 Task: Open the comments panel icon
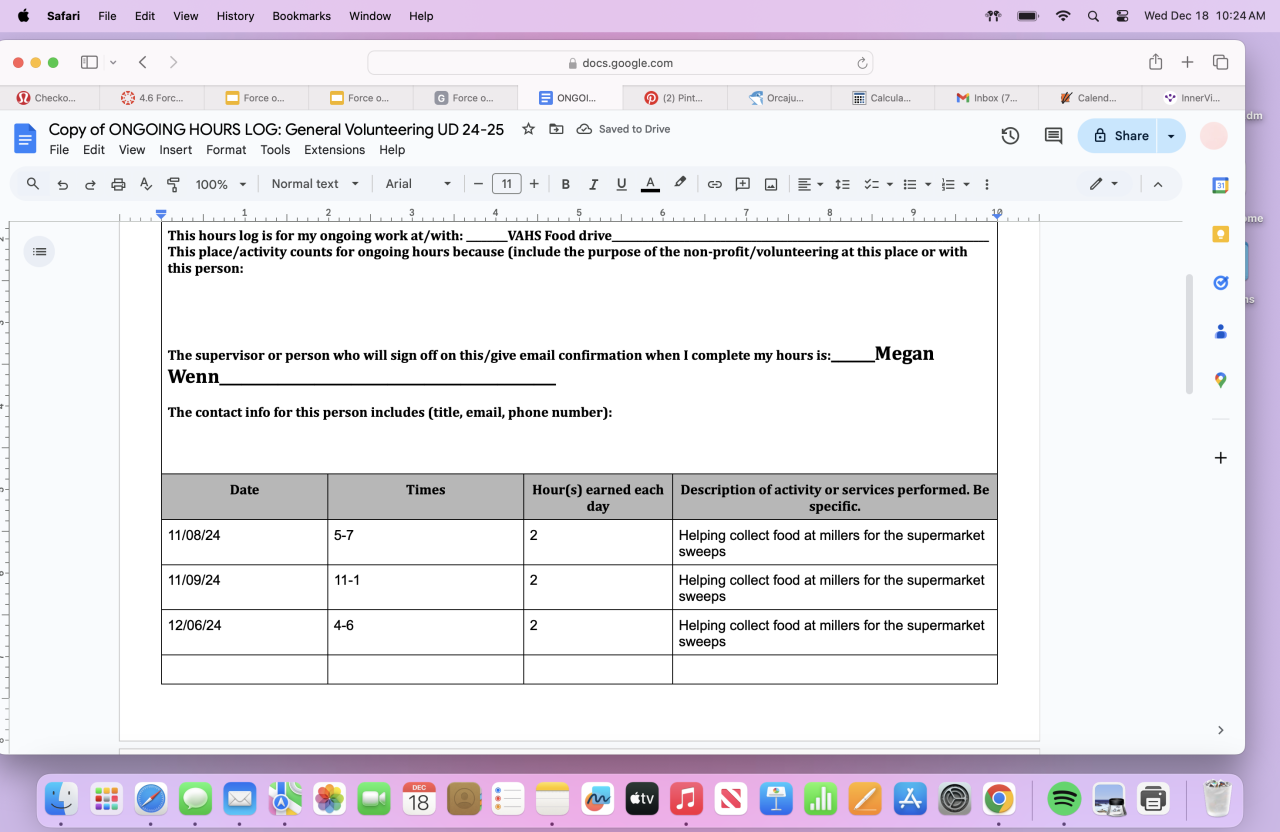[x=1053, y=136]
